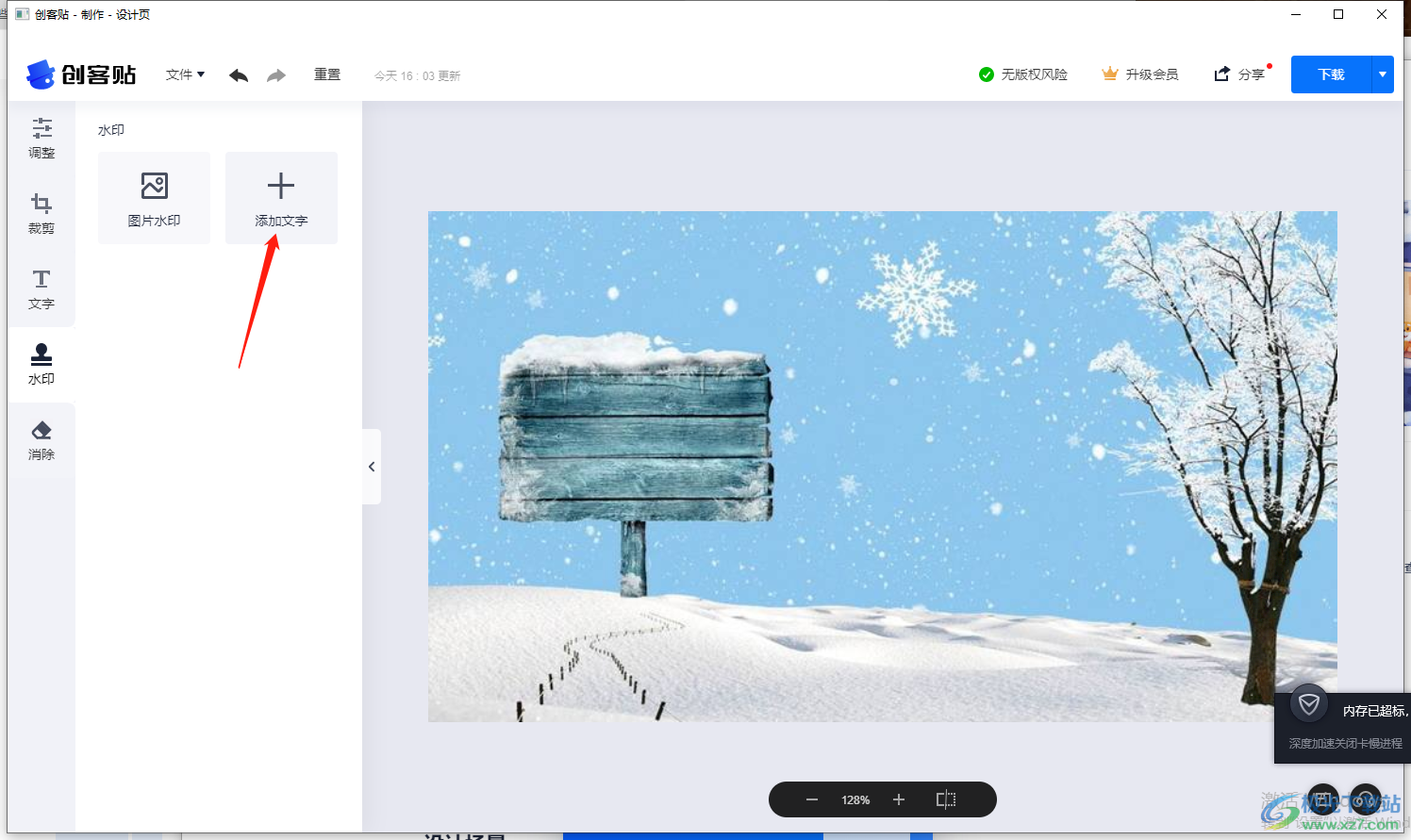
Task: Click 深度加速关闭卡慢进程 notification text
Action: 1346,744
